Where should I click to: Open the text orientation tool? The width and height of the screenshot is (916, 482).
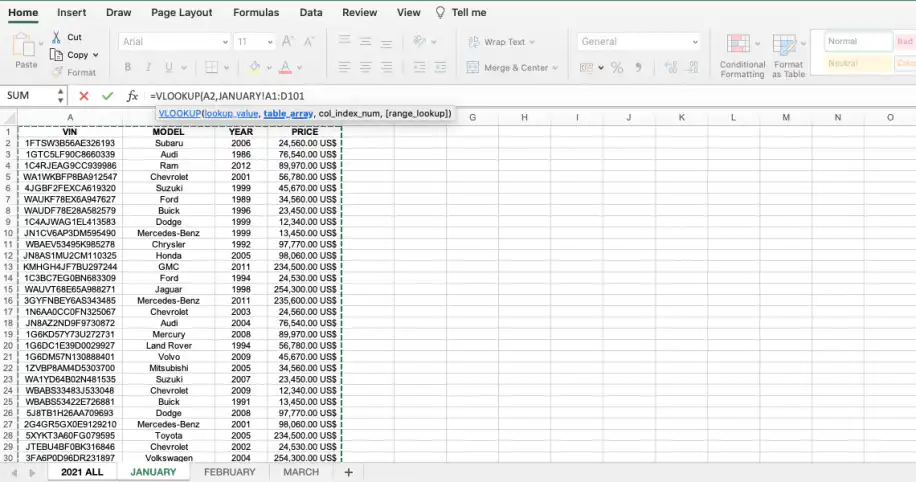click(x=419, y=41)
